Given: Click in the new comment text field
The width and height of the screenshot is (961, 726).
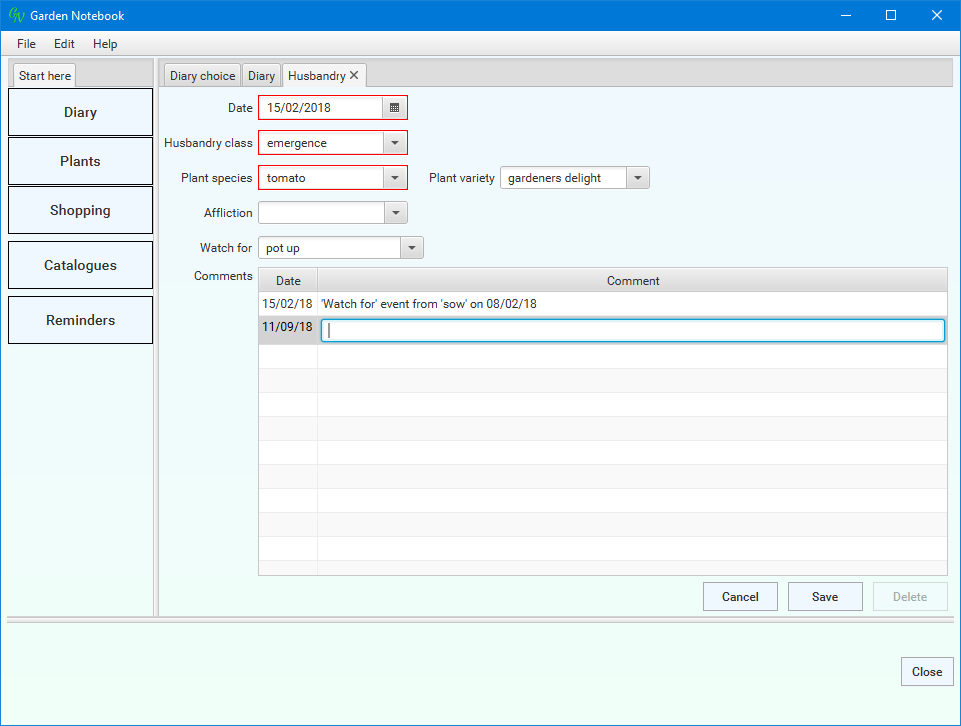Looking at the screenshot, I should (x=632, y=331).
